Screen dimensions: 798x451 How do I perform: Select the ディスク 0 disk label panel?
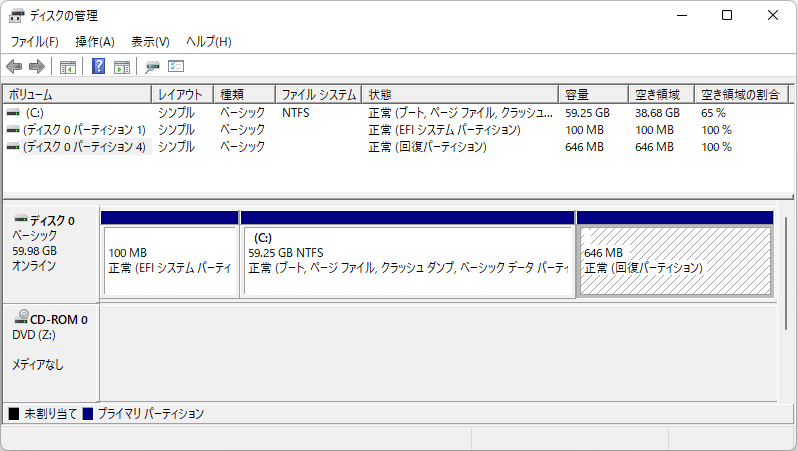[x=51, y=253]
